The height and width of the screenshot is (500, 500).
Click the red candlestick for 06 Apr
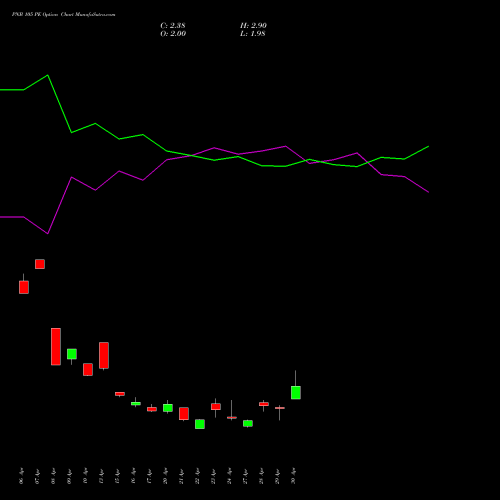24,287
